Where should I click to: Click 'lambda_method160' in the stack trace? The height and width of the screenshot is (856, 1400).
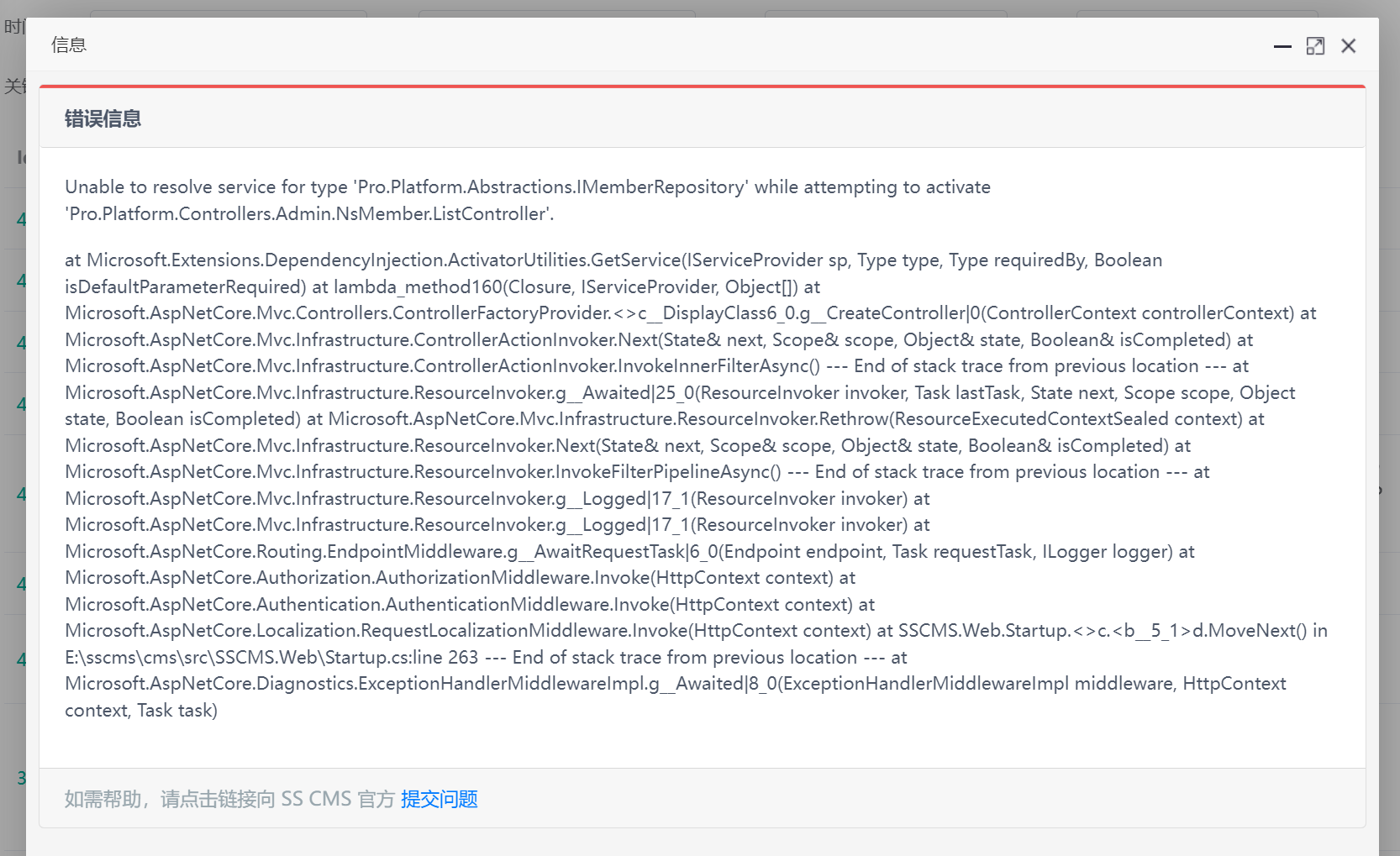click(x=418, y=287)
